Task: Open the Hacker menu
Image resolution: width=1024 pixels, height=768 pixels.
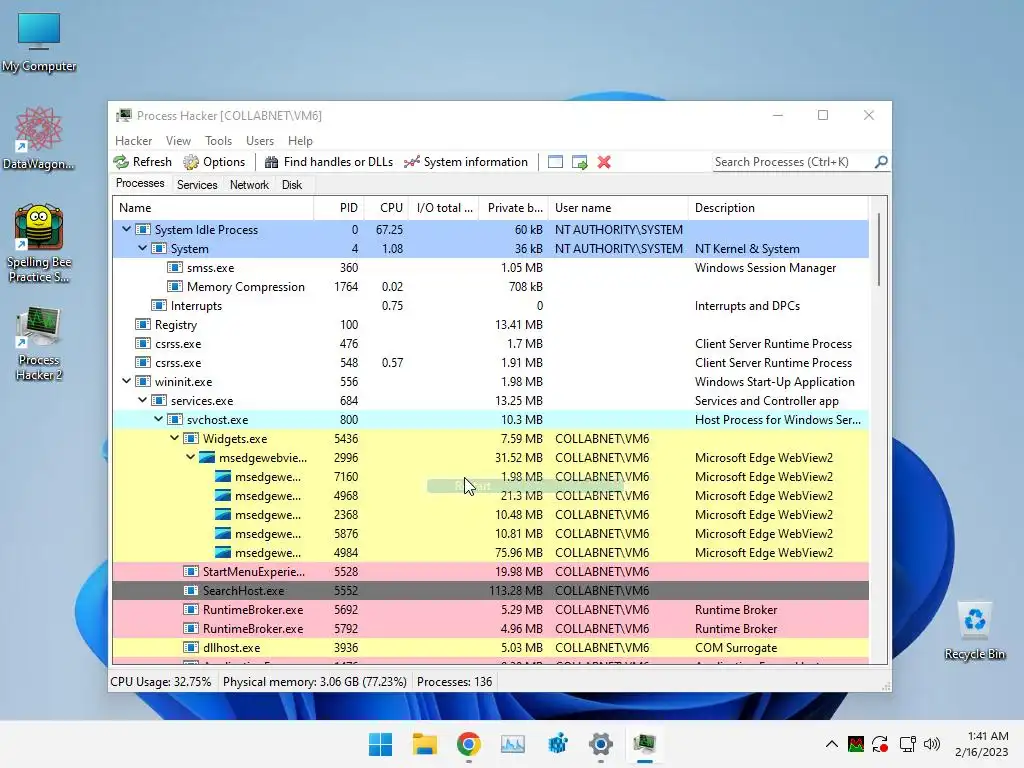Action: 133,140
